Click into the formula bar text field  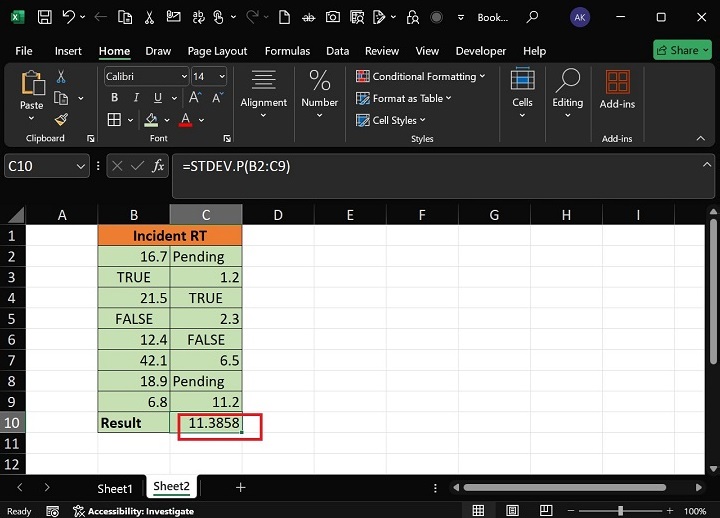pyautogui.click(x=443, y=176)
